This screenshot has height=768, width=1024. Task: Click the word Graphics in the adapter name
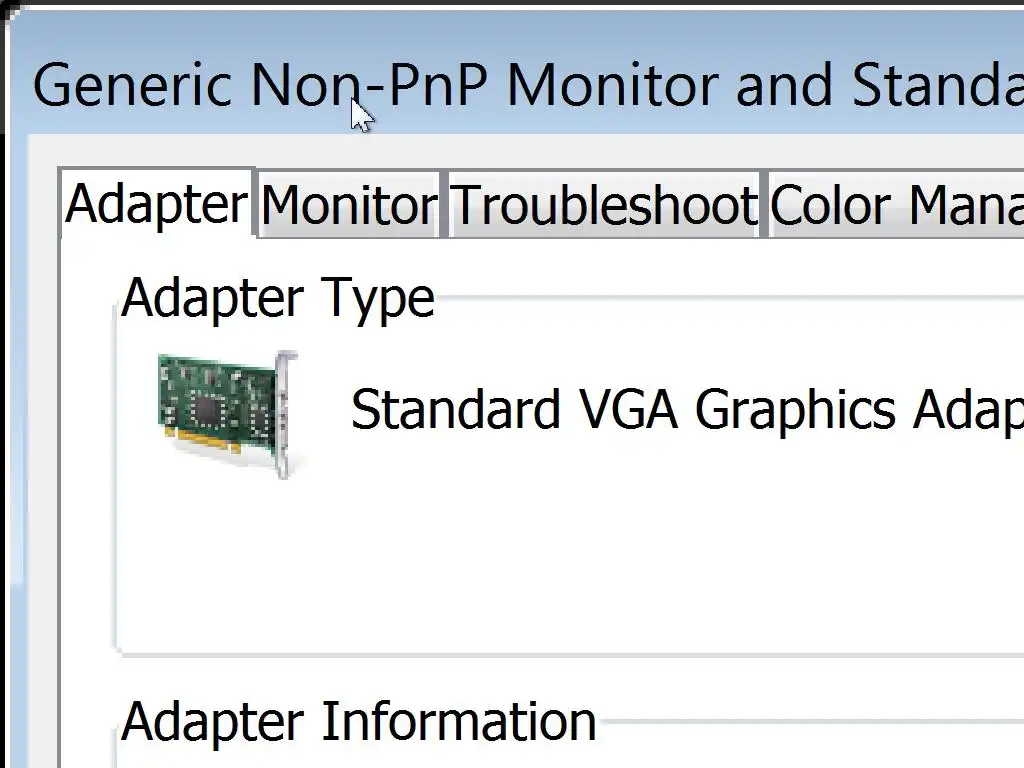click(x=795, y=410)
